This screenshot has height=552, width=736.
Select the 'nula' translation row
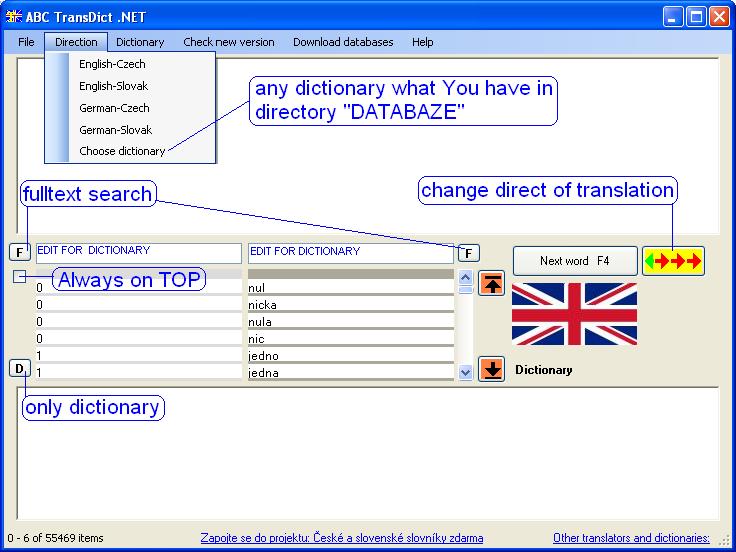click(x=351, y=322)
